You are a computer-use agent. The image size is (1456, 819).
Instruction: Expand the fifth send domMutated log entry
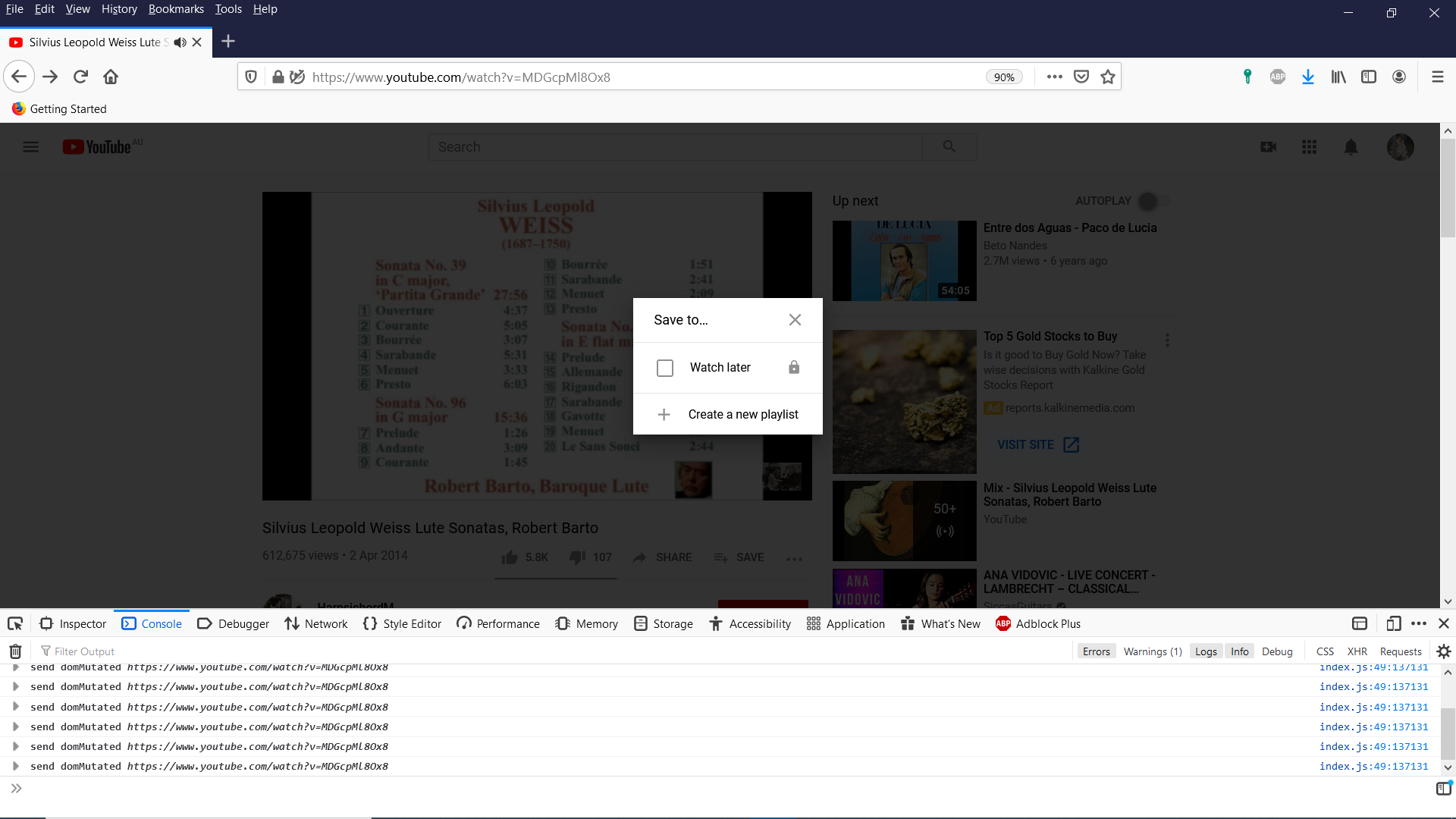(15, 746)
